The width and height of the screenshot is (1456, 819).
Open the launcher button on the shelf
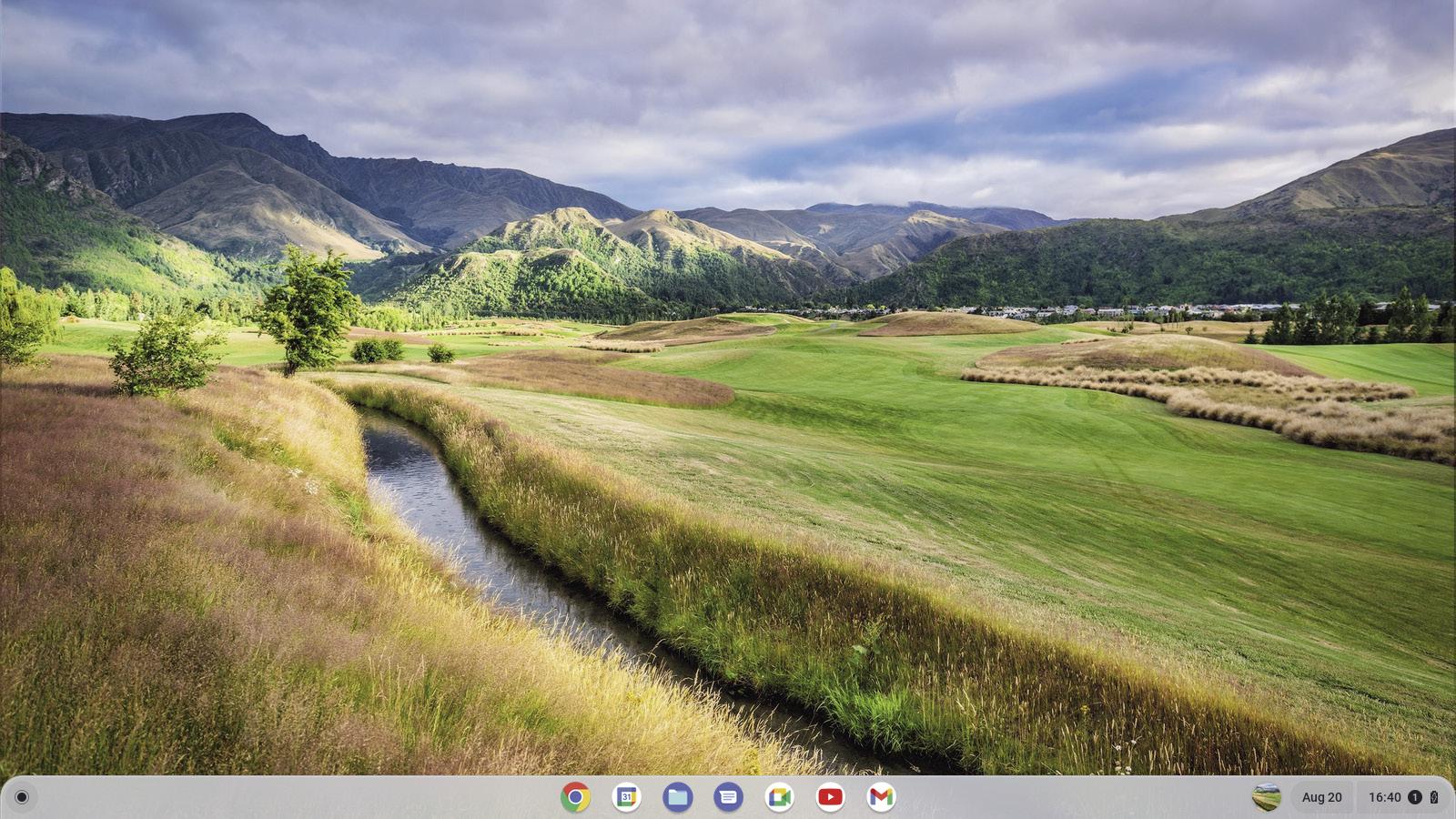tap(22, 797)
